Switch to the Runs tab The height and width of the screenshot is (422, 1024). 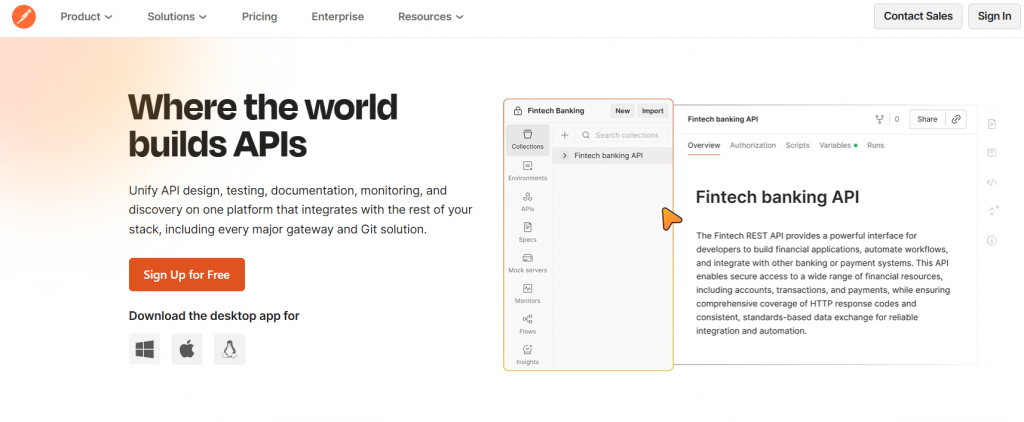click(876, 146)
